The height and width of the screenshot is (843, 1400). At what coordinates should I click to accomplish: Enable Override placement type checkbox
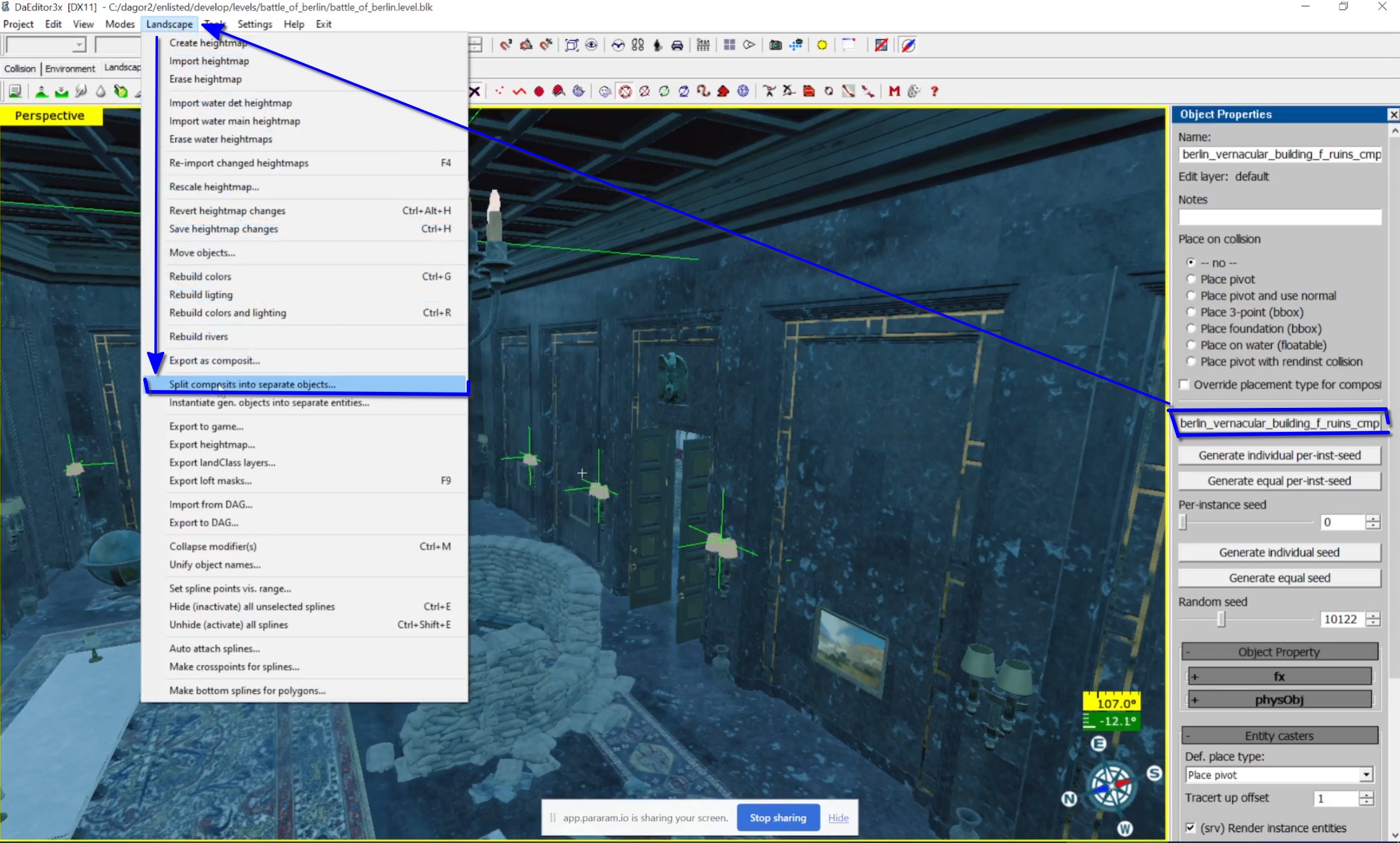click(1184, 384)
